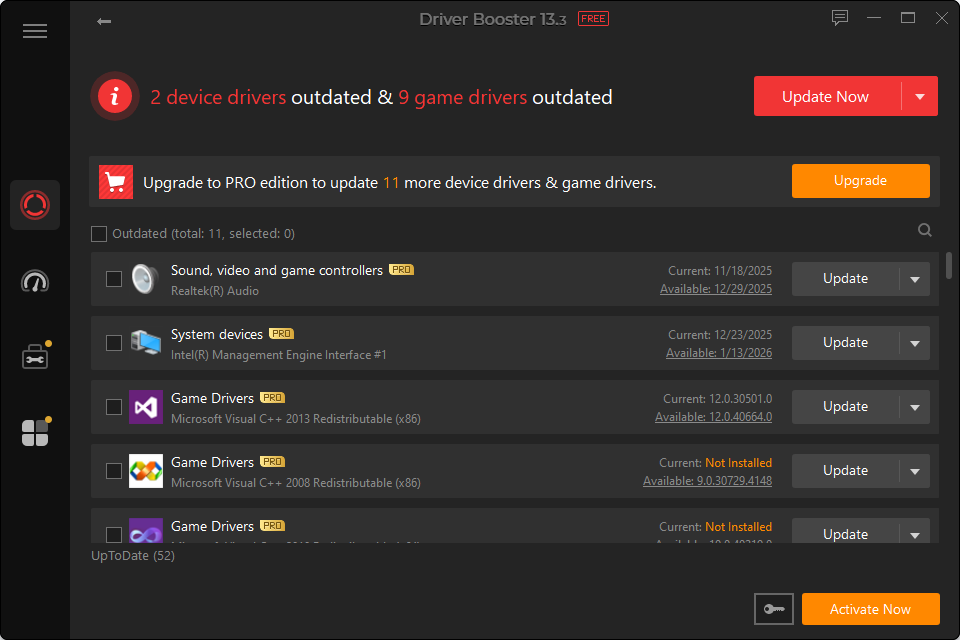Select the Scan drivers sidebar icon

(35, 205)
